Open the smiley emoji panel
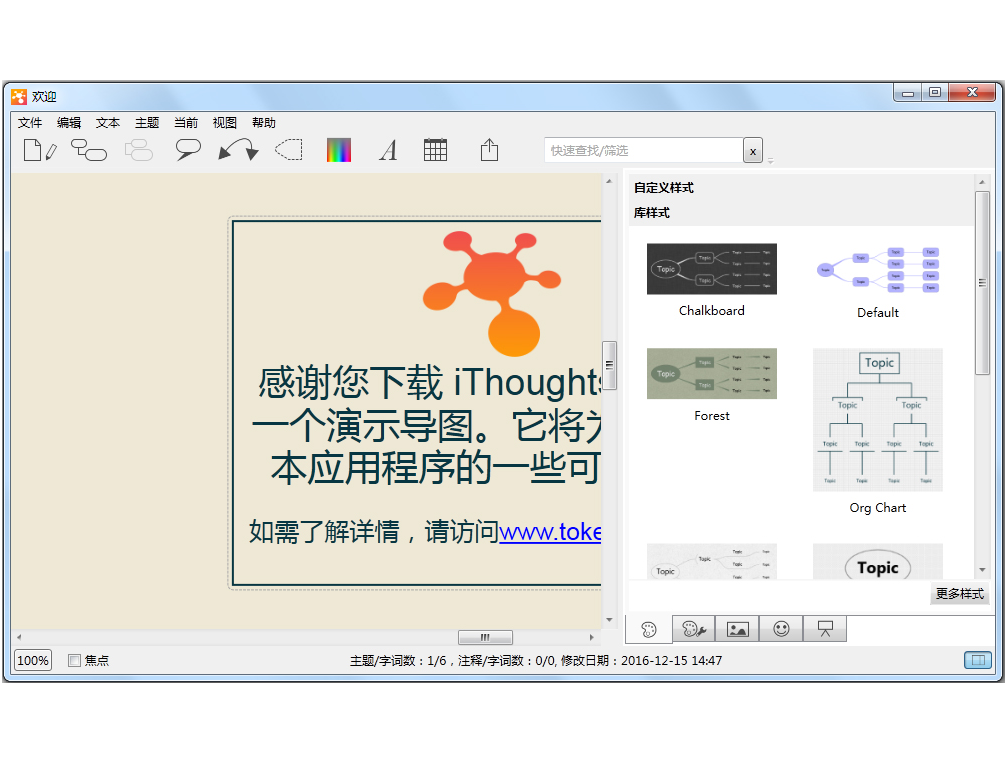The image size is (1006, 765). point(781,628)
